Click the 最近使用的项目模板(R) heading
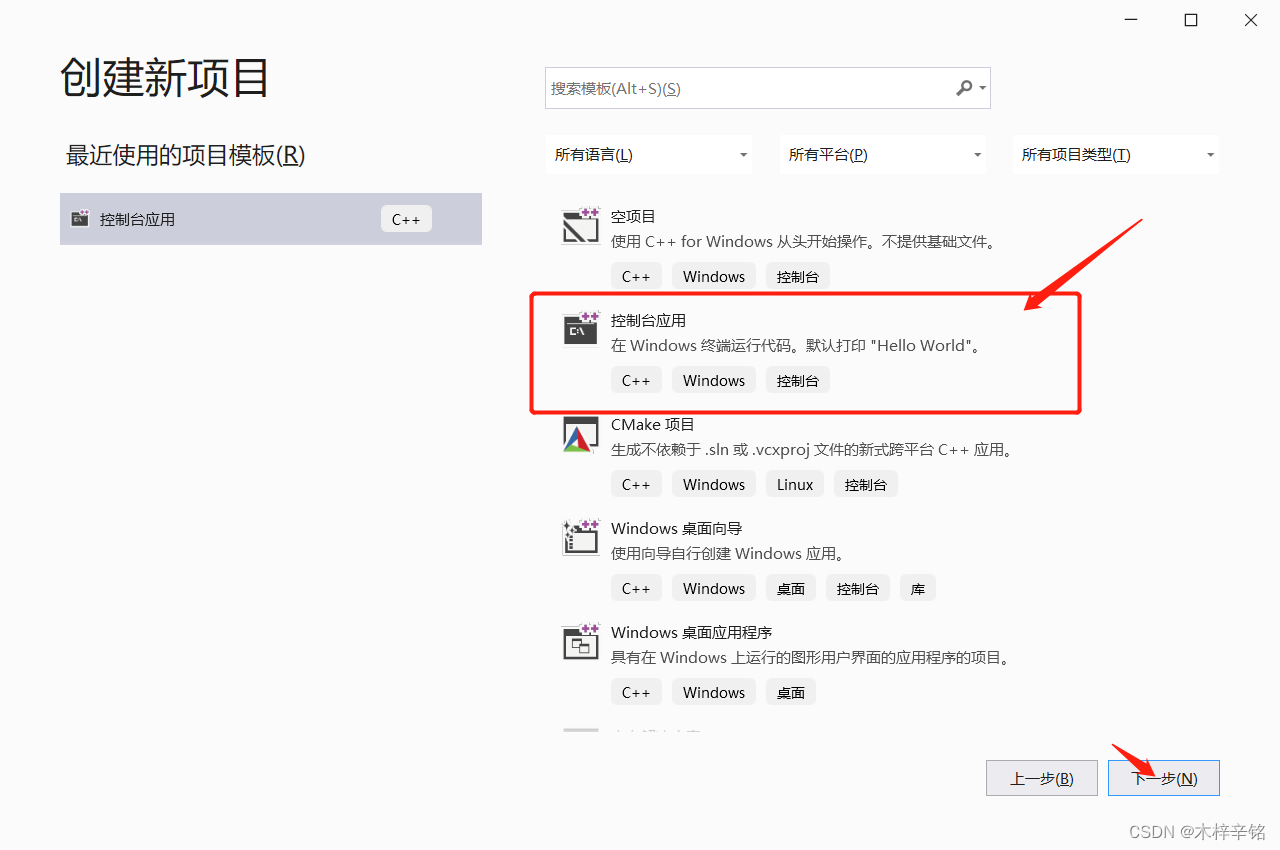Screen dimensions: 1280x850 click(185, 155)
